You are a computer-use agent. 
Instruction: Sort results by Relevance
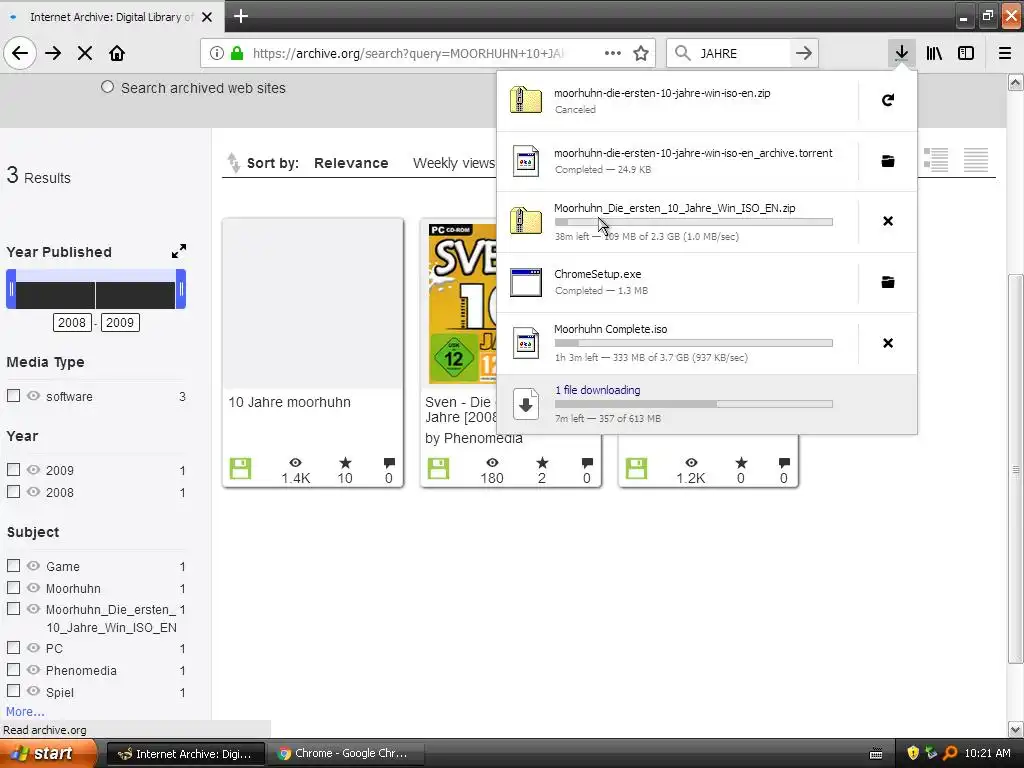351,163
